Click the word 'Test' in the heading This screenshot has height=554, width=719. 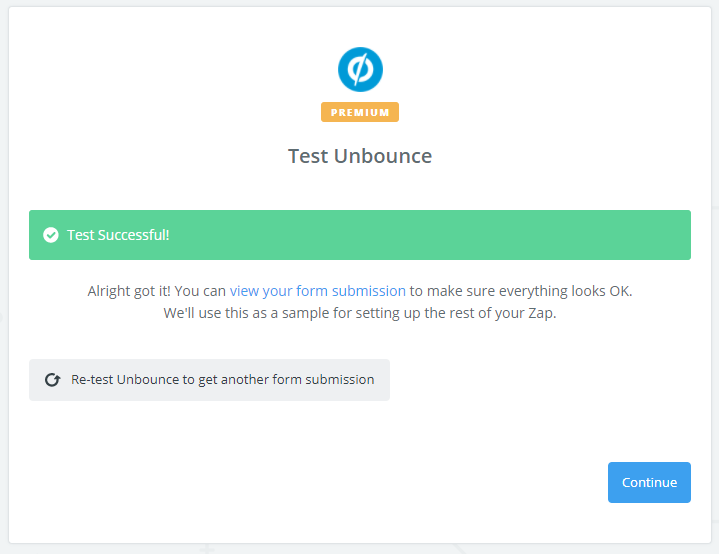307,156
